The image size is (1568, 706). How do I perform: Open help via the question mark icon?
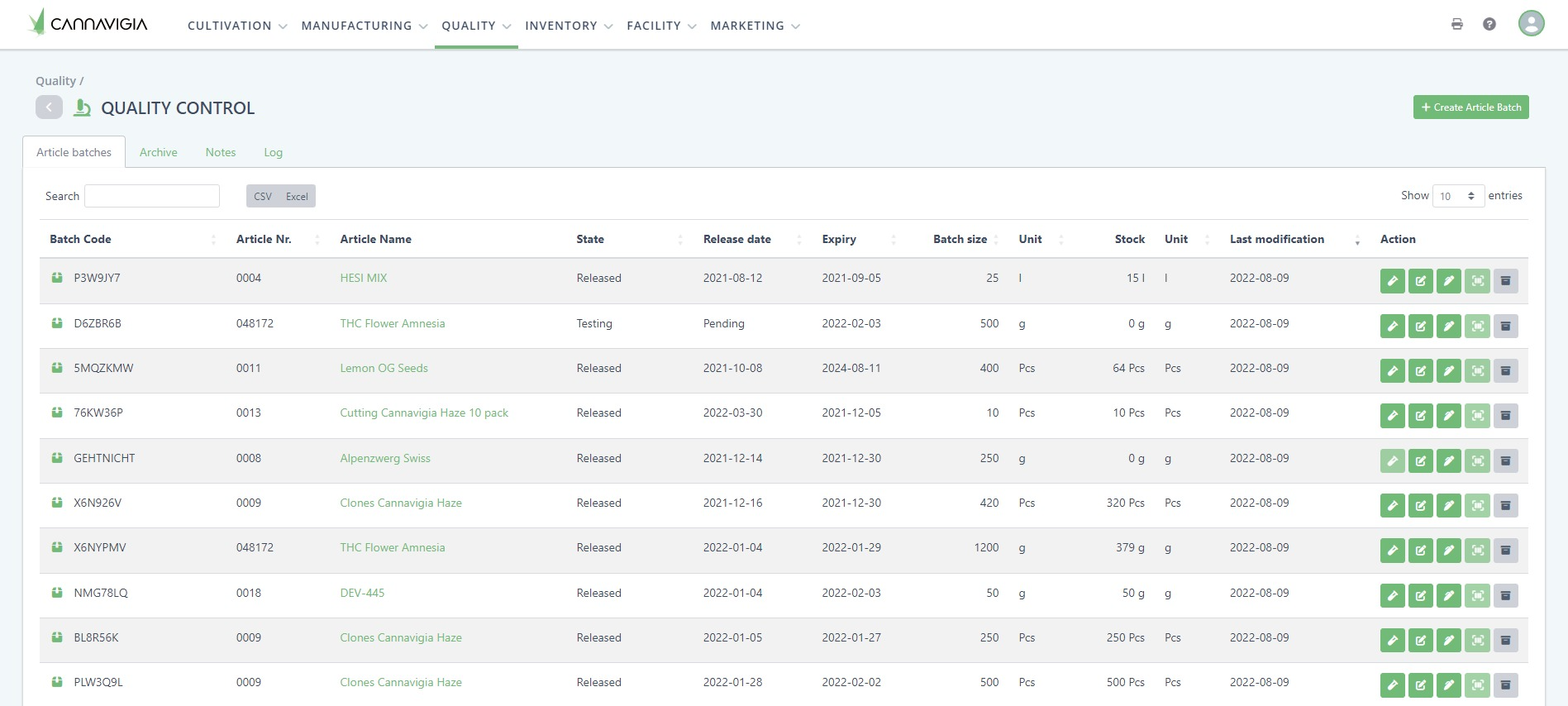coord(1489,24)
